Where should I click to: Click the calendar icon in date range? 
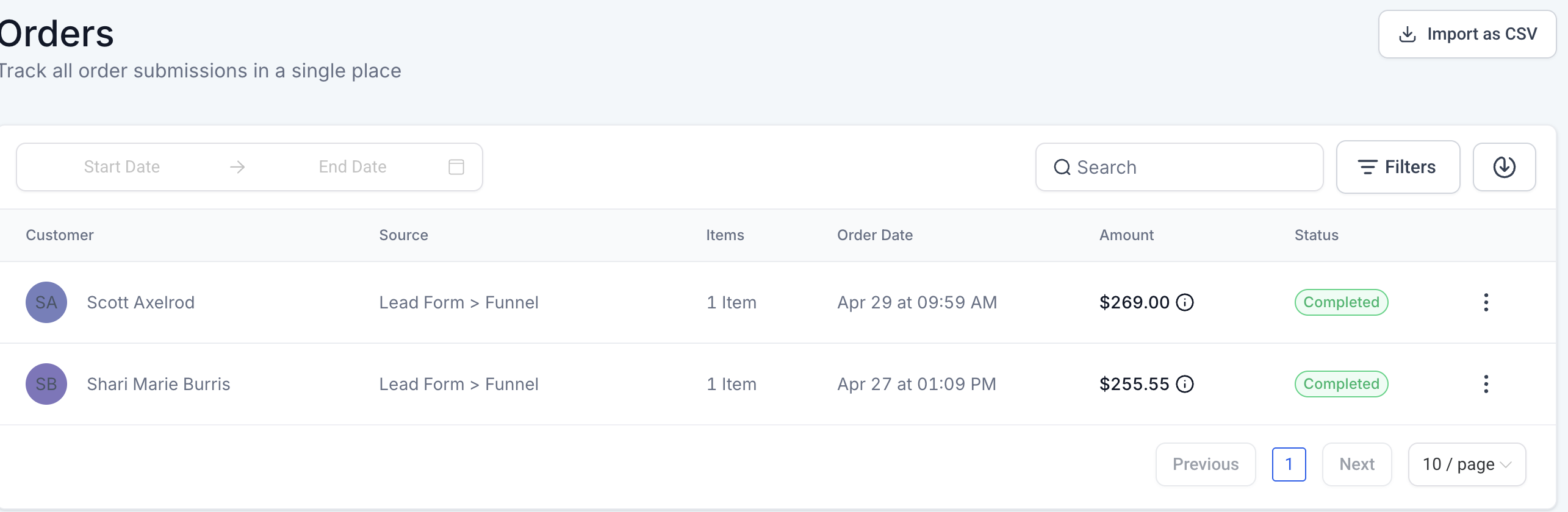coord(456,167)
